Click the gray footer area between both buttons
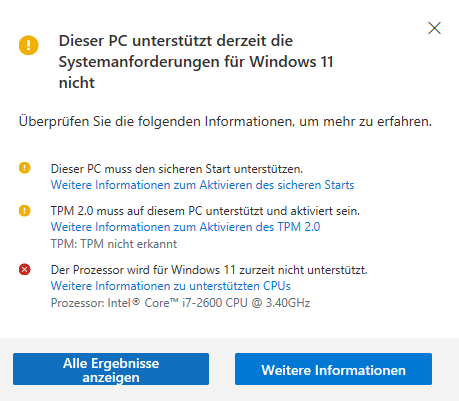 (222, 369)
